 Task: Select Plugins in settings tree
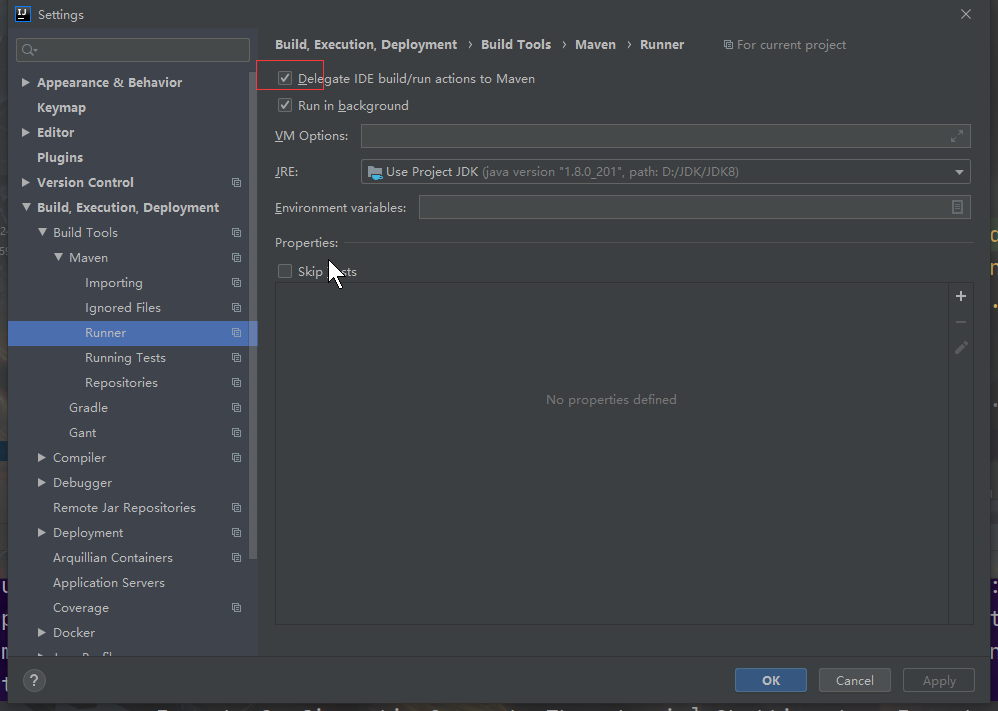tap(60, 157)
